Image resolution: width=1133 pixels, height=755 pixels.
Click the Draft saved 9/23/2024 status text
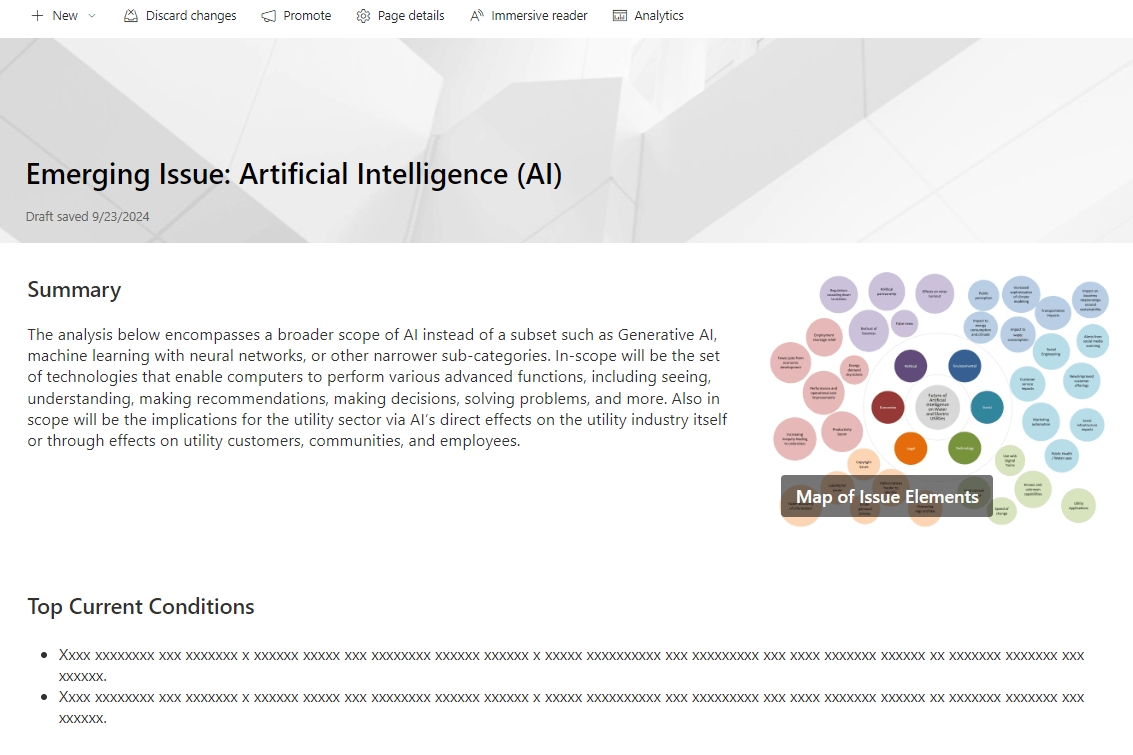(x=87, y=216)
